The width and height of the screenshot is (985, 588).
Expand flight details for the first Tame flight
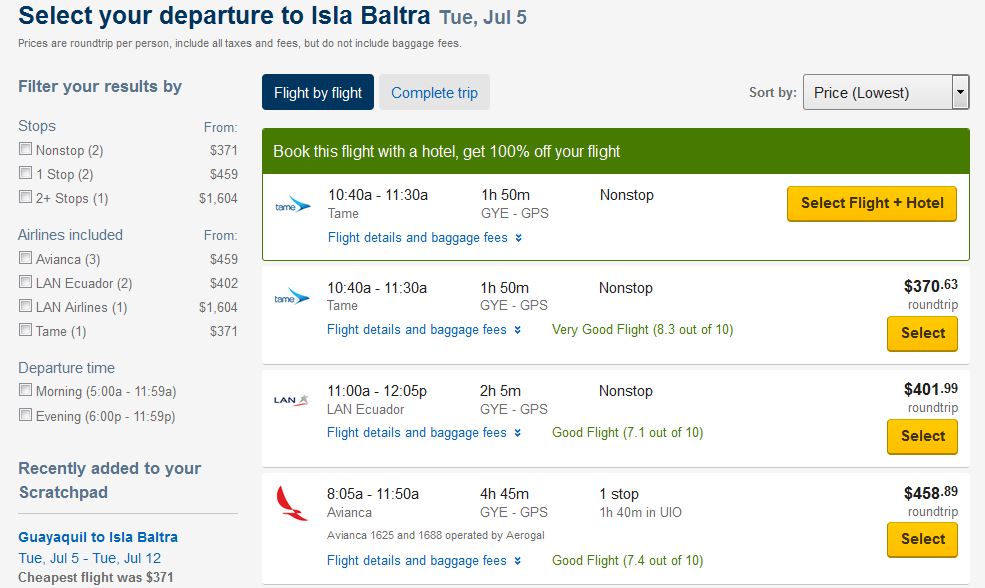point(418,237)
